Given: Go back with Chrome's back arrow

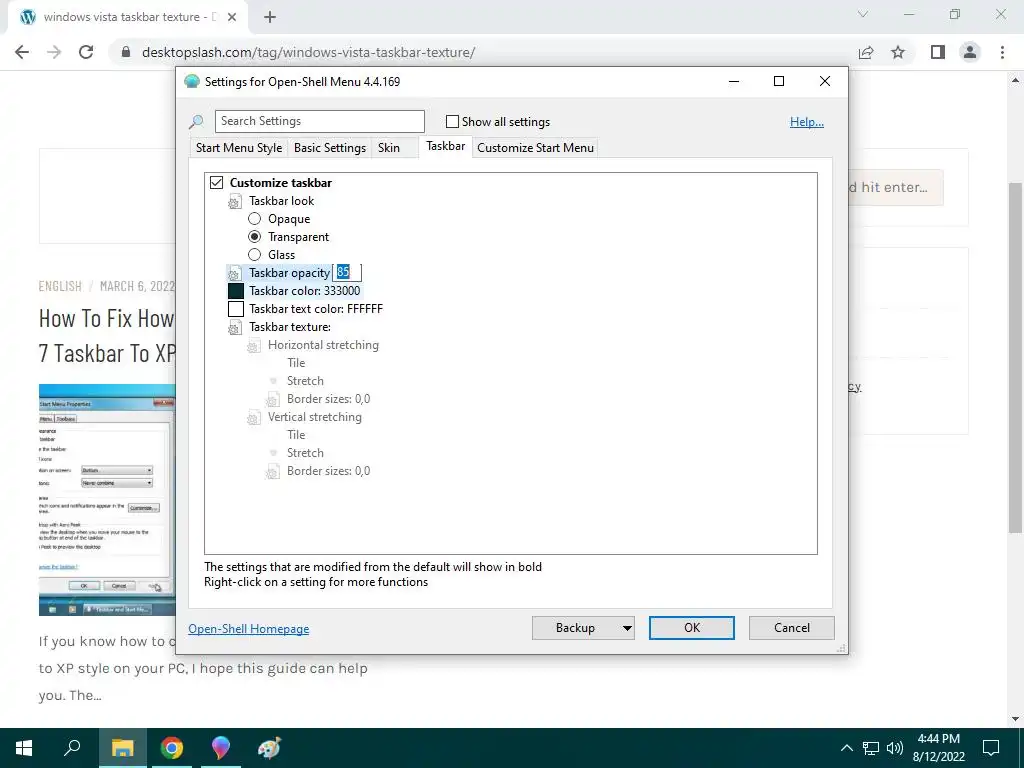Looking at the screenshot, I should pos(22,52).
